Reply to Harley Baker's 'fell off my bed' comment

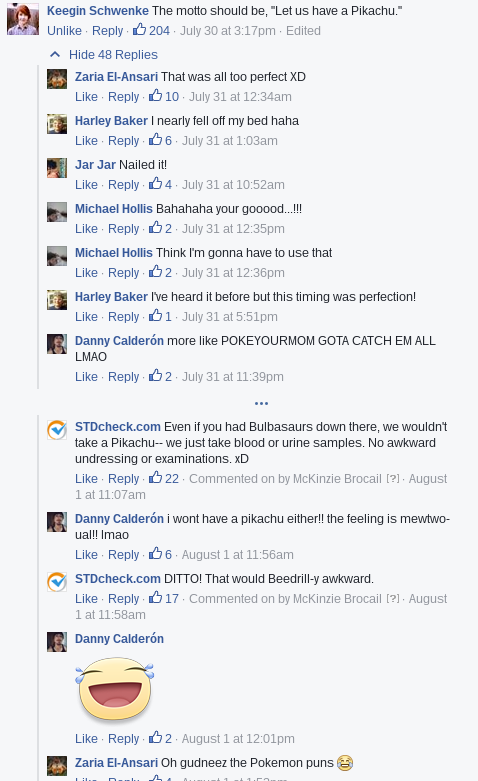pos(123,141)
